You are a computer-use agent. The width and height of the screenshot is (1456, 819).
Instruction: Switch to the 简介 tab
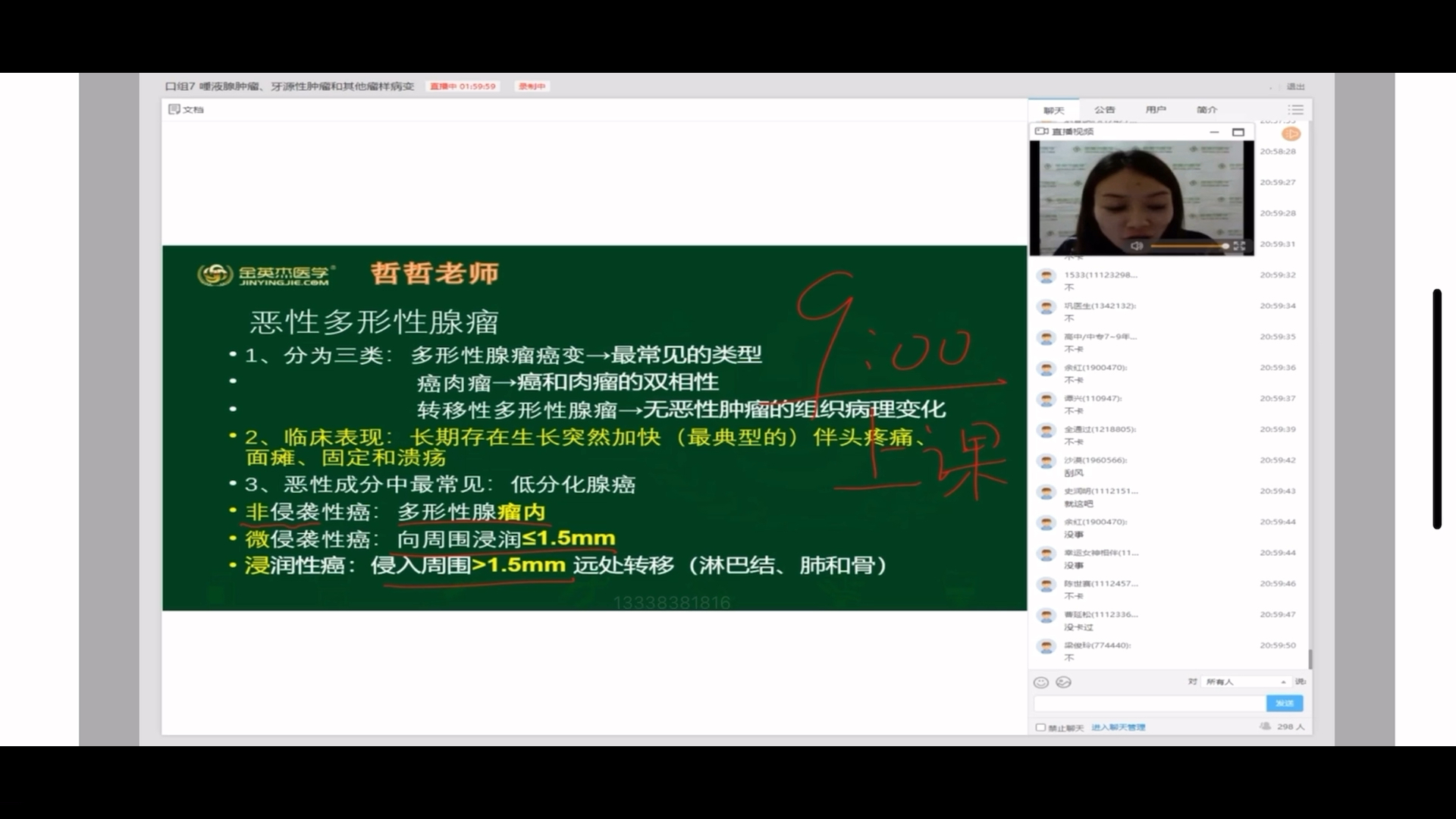click(1207, 110)
